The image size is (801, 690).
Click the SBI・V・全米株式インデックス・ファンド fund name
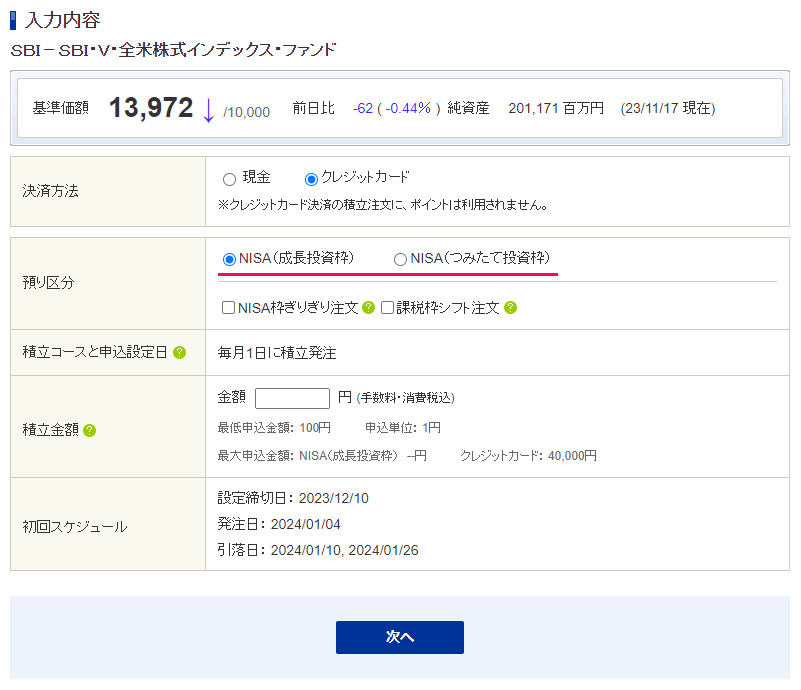(173, 50)
